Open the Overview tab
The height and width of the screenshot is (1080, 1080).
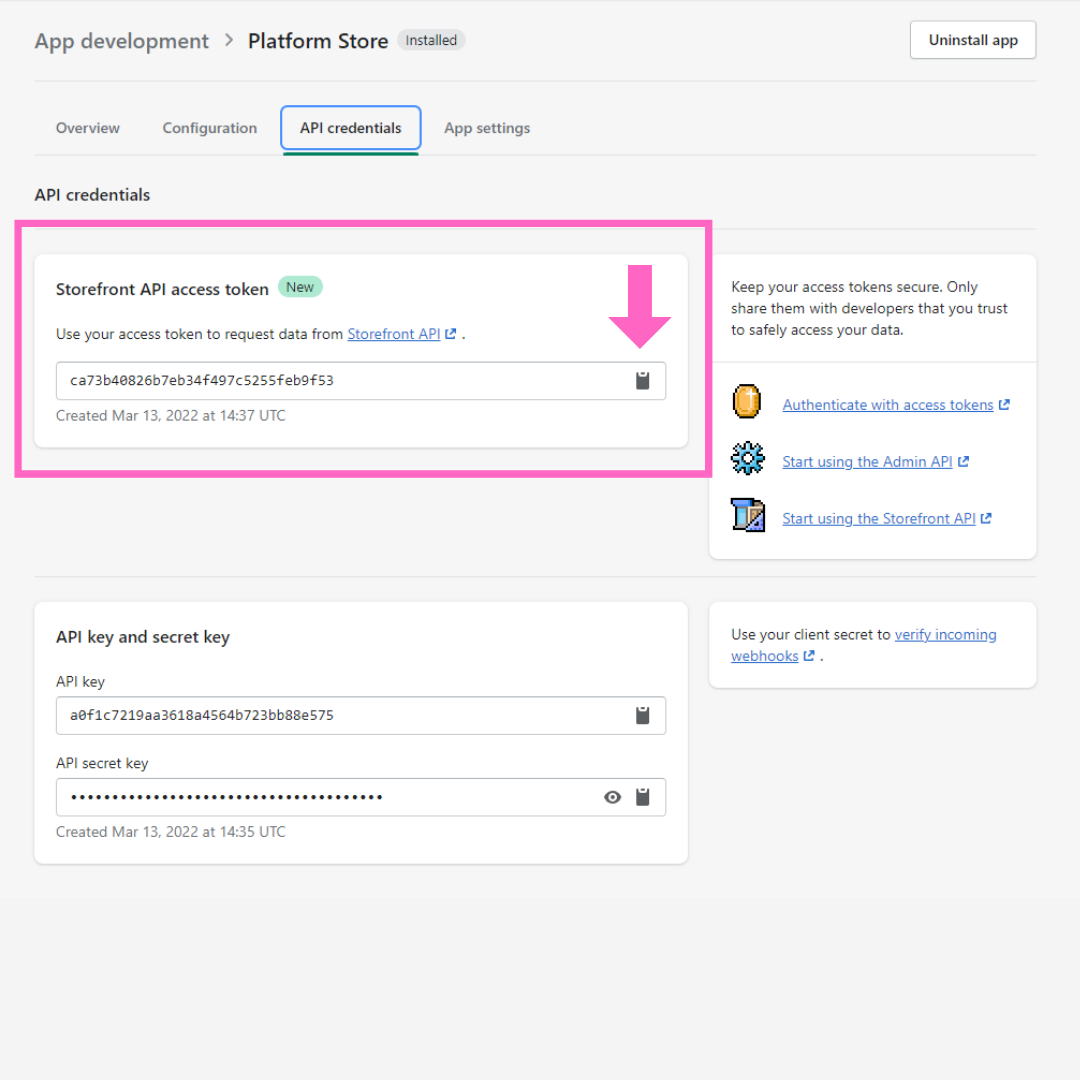pos(88,128)
